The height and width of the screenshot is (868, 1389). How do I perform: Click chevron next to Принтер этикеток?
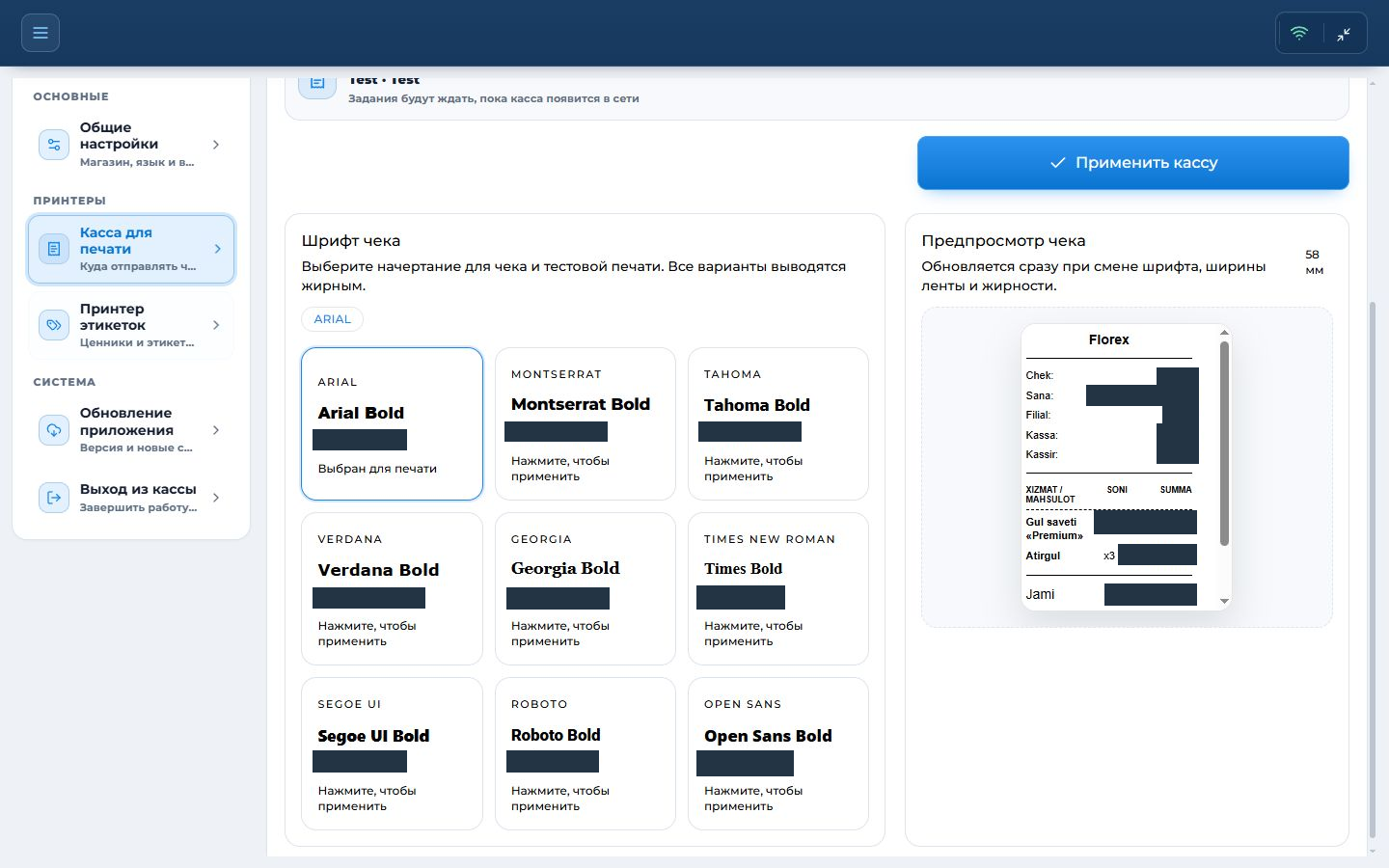(216, 325)
